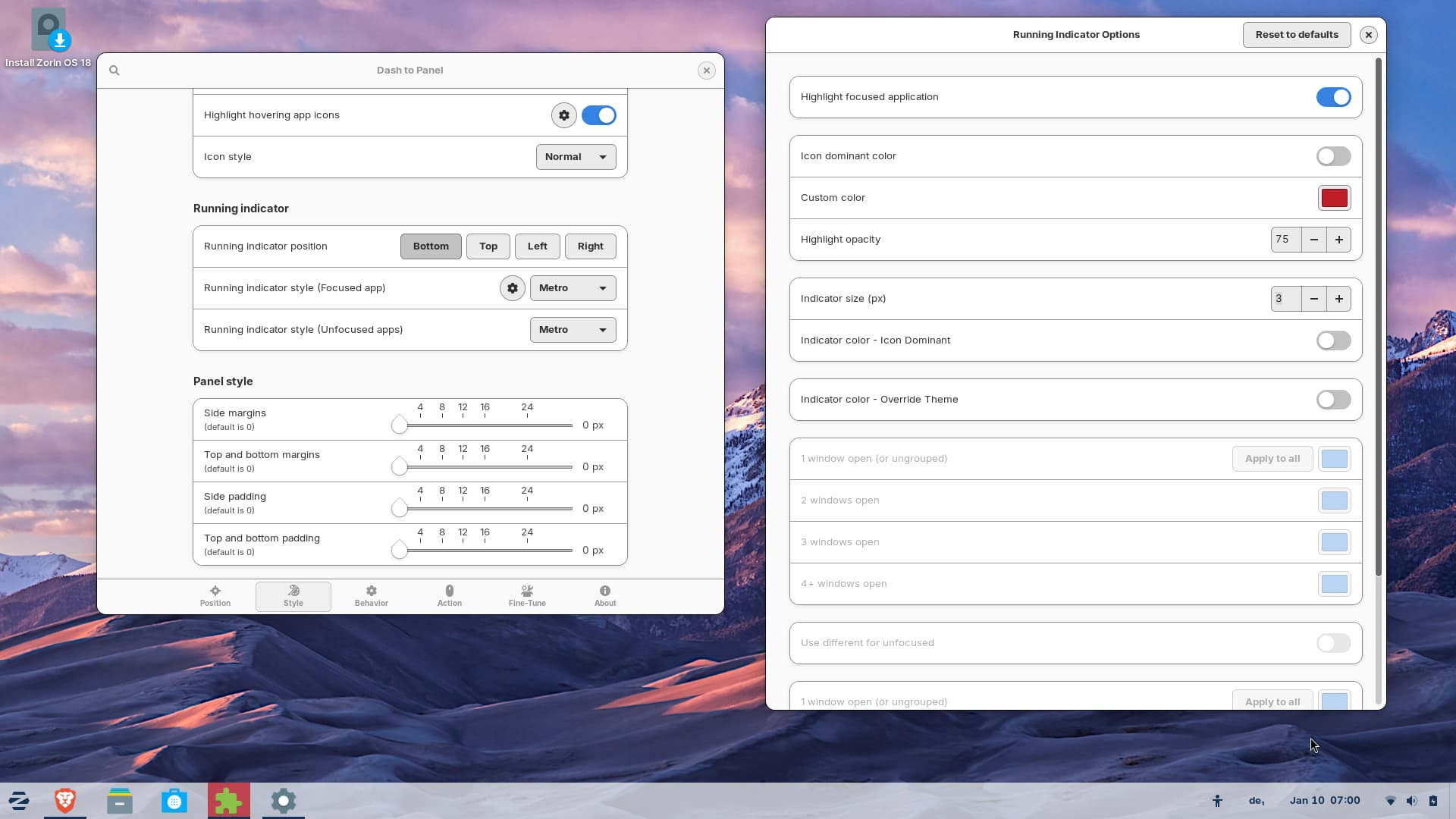Open the Focused app Metro style dropdown
Screen dimensions: 1456x819
coord(573,288)
